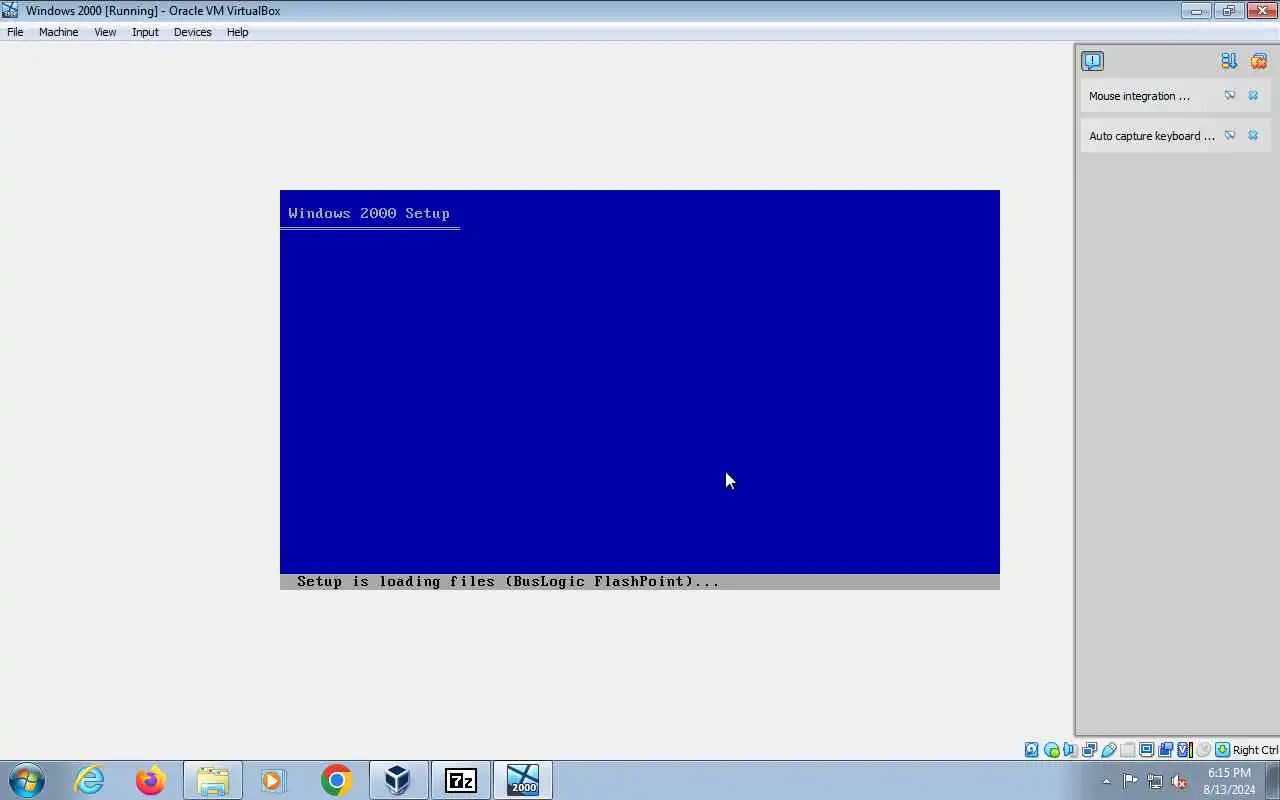Image resolution: width=1280 pixels, height=800 pixels.
Task: Launch Firefox from the taskbar
Action: click(x=151, y=780)
